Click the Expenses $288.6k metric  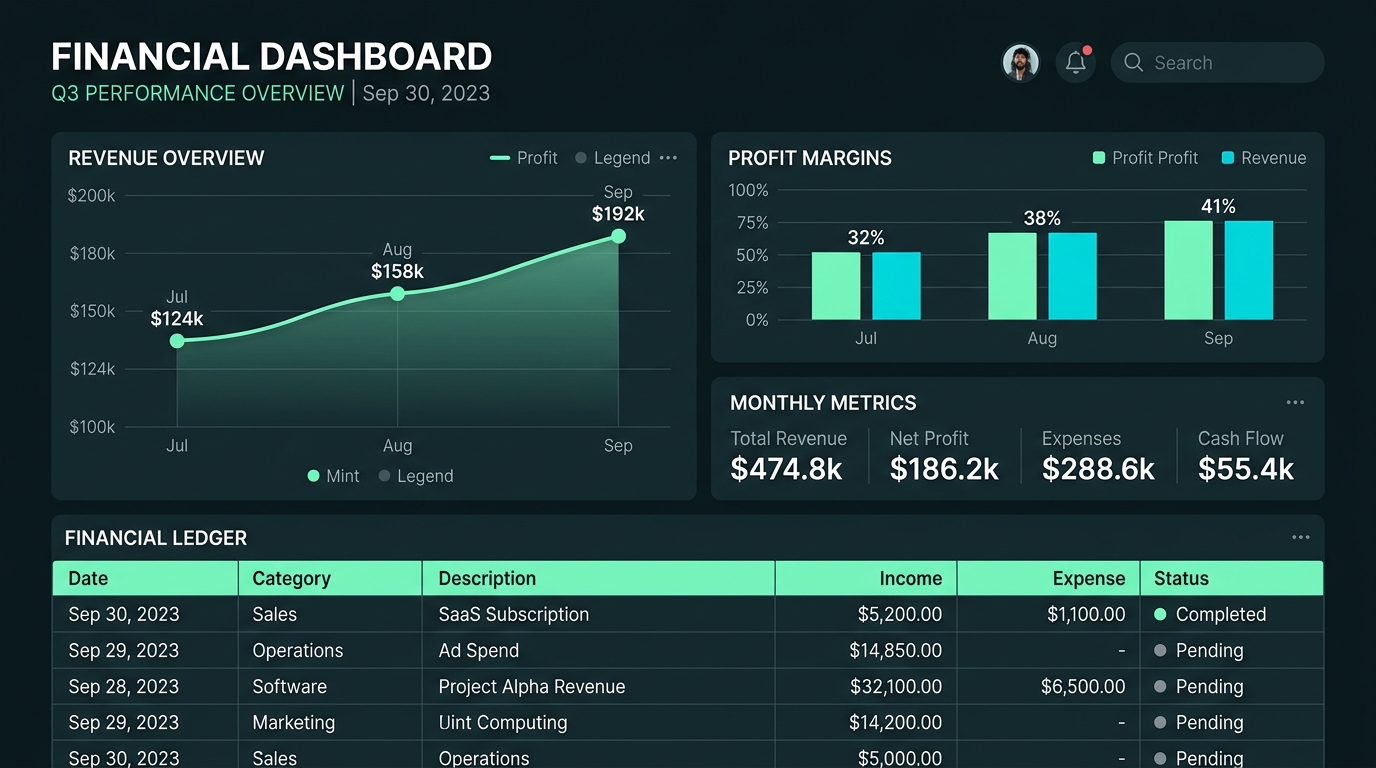1098,455
